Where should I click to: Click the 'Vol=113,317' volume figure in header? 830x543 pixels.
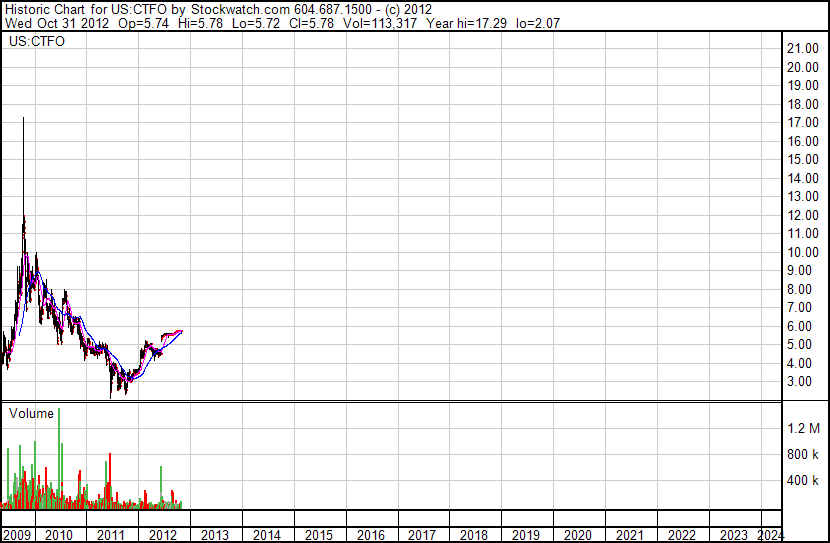click(x=380, y=23)
